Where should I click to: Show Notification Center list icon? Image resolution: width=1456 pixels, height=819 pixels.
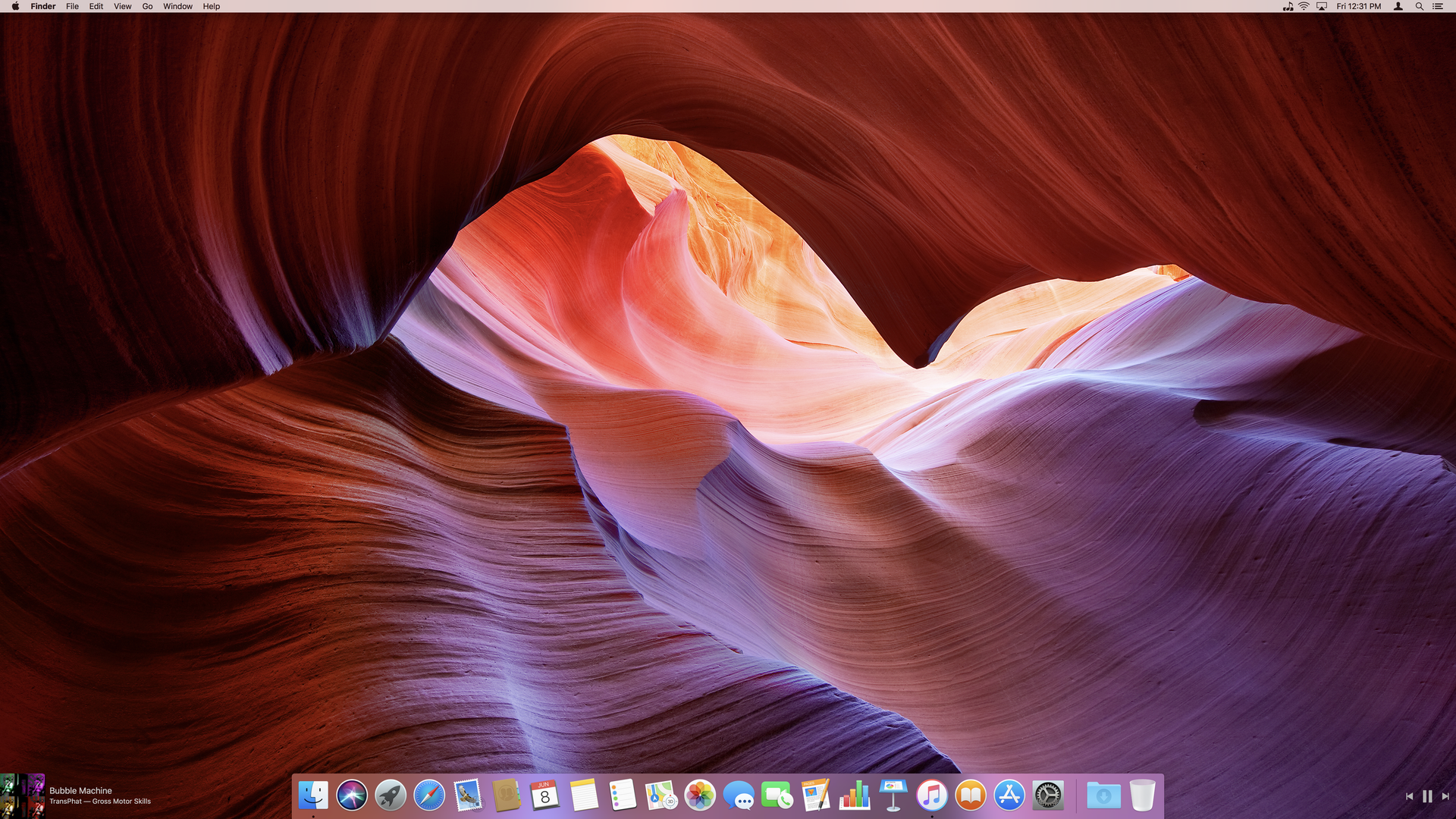(x=1438, y=6)
